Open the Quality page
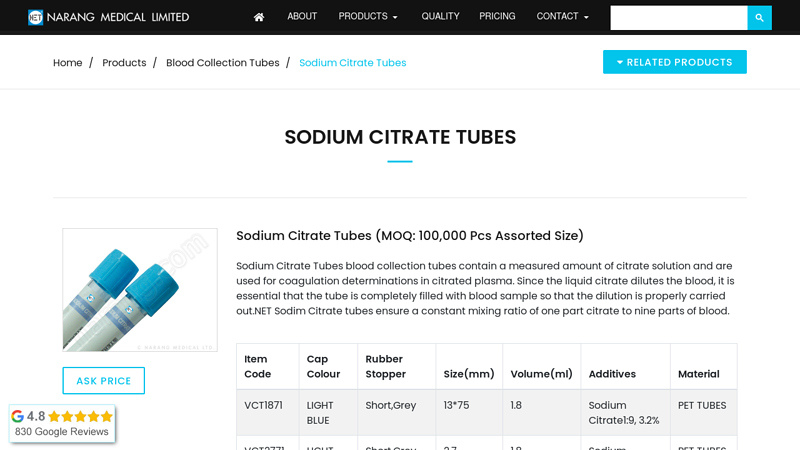Screen dimensions: 800x450 pos(440,16)
